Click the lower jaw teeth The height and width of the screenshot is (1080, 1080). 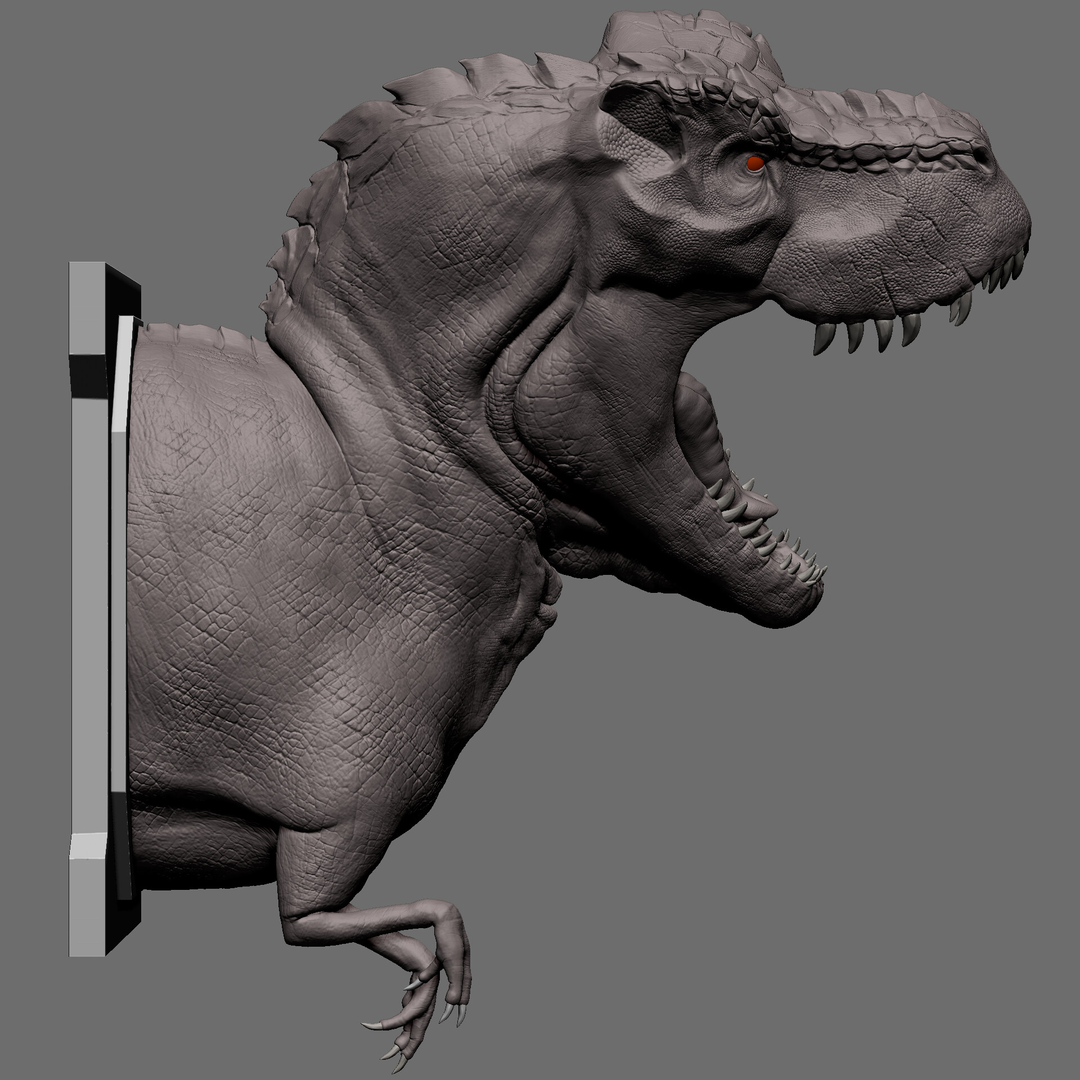point(765,523)
